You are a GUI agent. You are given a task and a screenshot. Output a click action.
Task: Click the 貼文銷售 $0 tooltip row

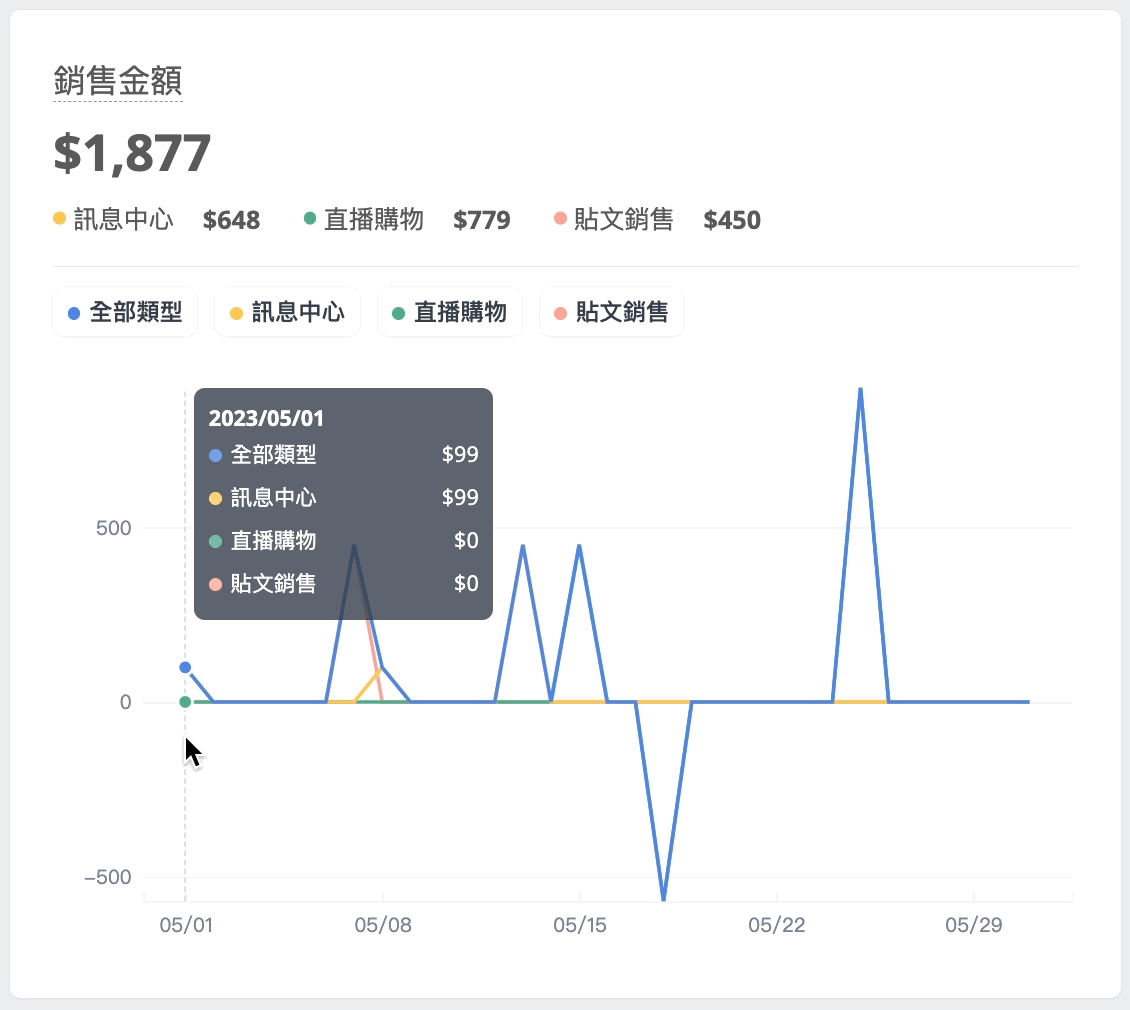click(344, 584)
